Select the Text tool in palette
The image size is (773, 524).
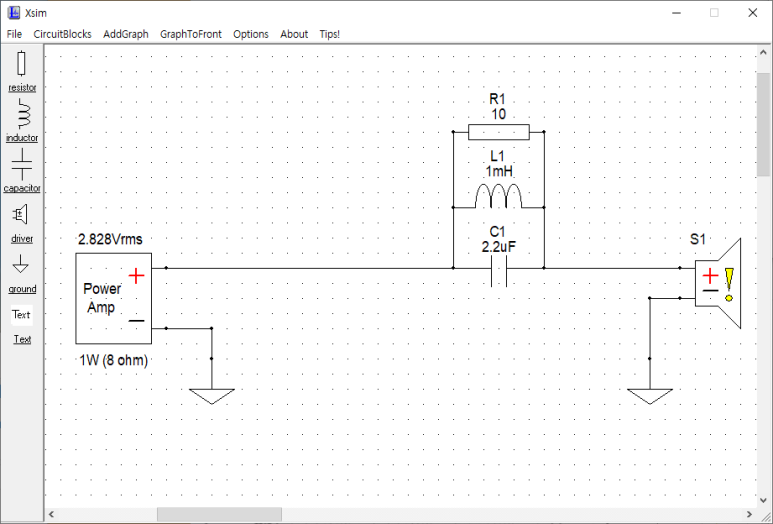point(22,326)
